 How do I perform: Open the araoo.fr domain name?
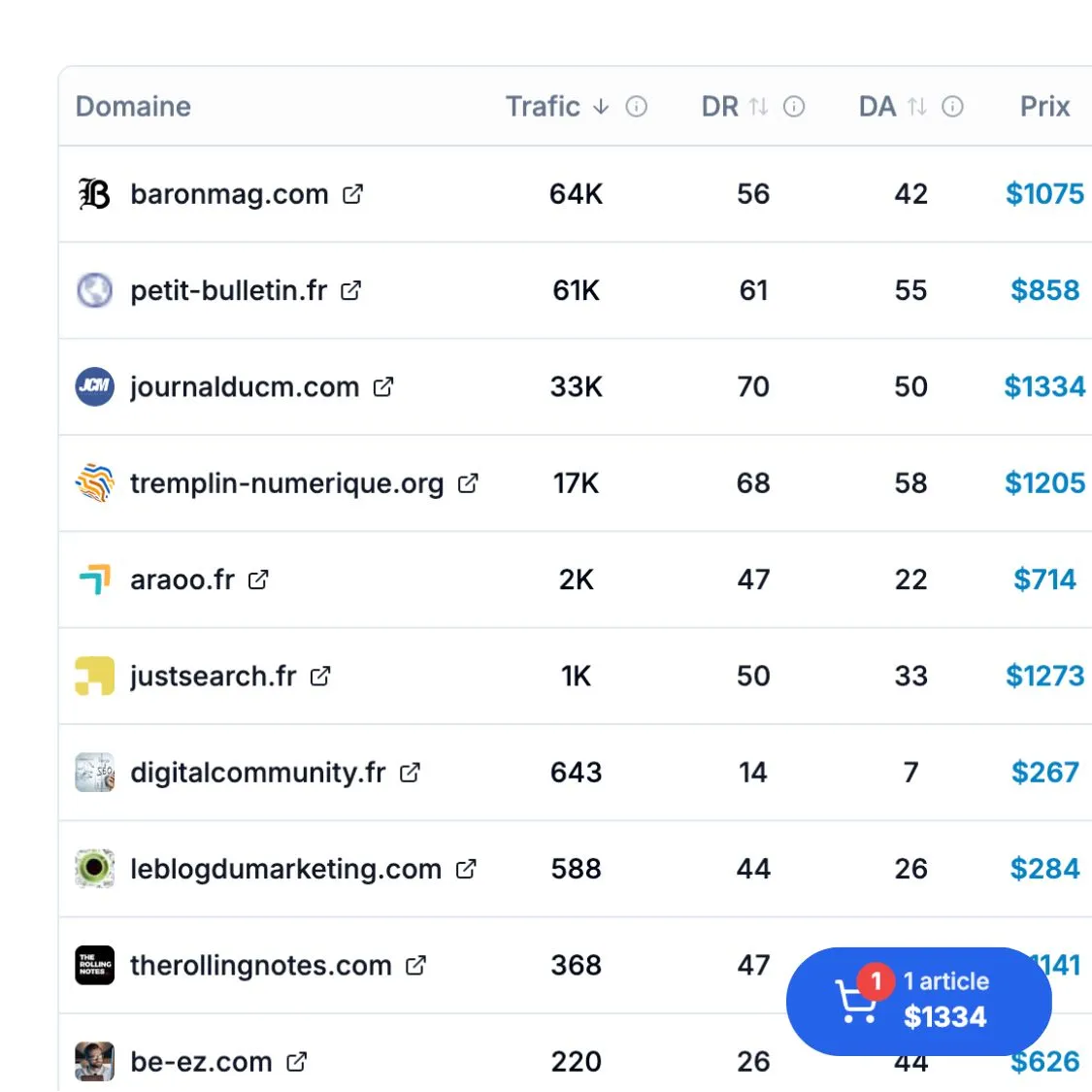coord(182,579)
